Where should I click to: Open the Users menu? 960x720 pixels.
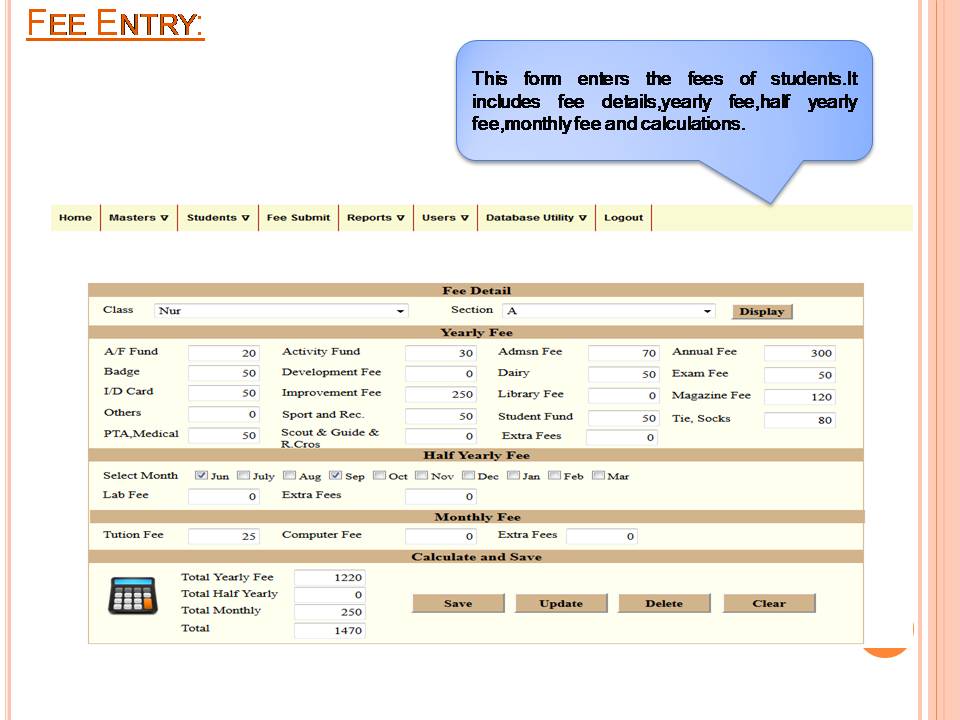click(445, 217)
